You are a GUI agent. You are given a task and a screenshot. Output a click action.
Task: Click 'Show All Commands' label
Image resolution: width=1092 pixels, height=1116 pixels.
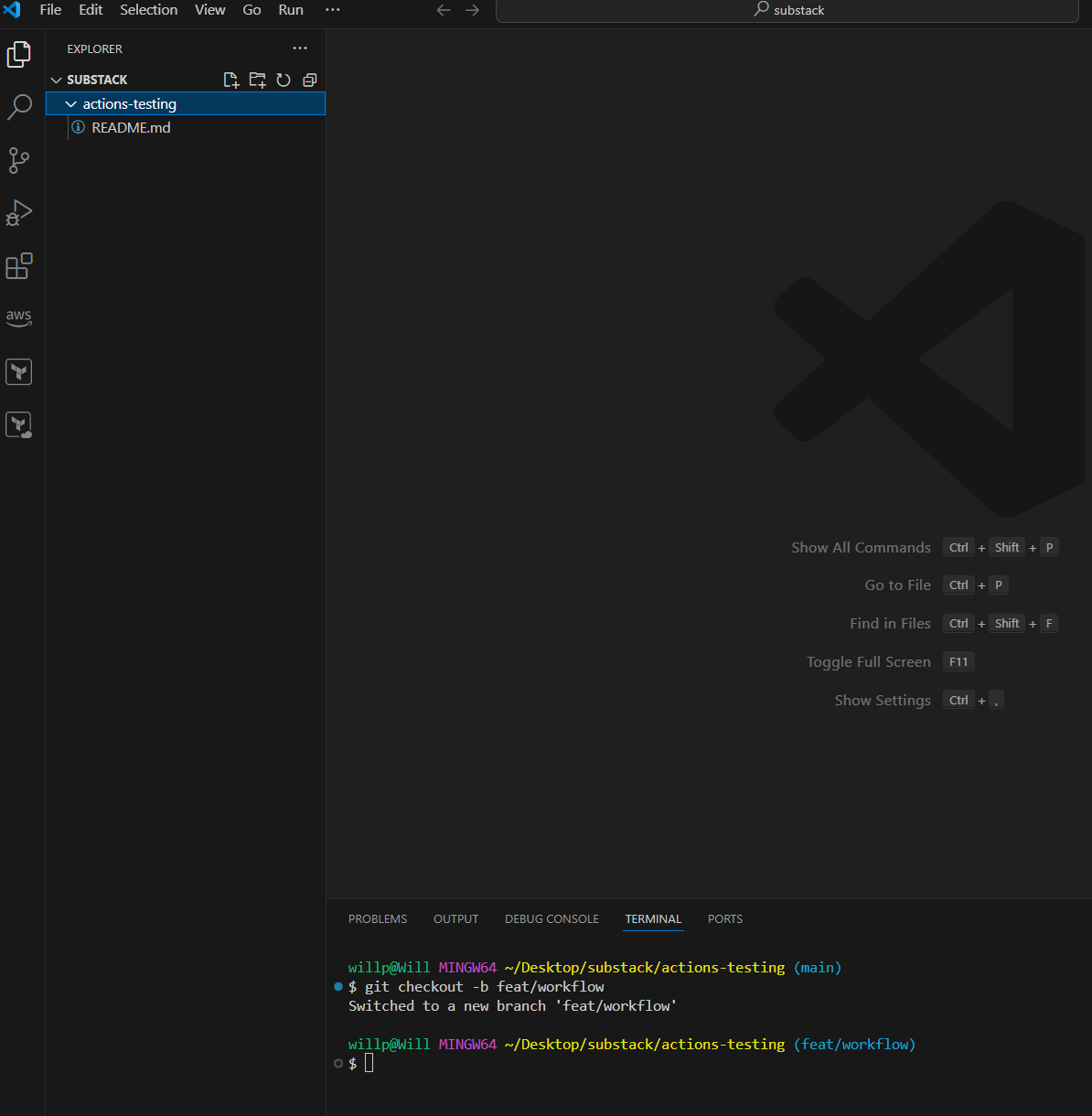click(x=861, y=547)
